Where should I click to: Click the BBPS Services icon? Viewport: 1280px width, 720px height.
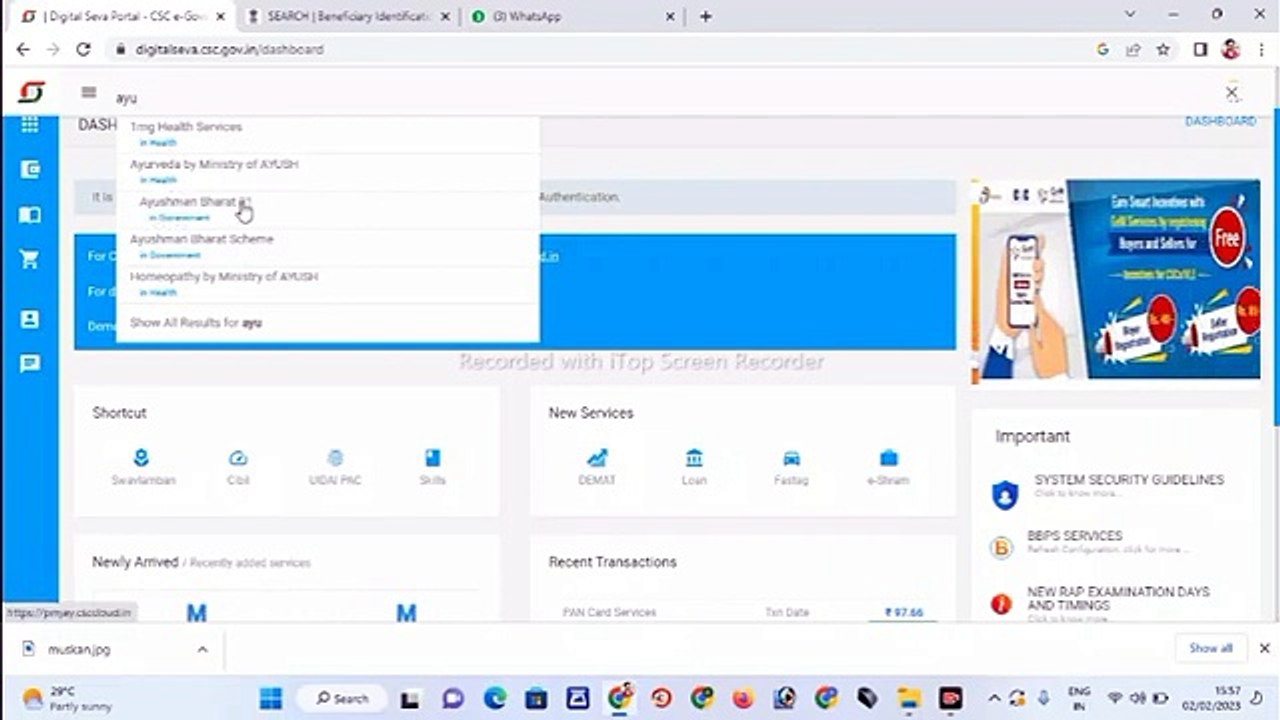point(1001,547)
